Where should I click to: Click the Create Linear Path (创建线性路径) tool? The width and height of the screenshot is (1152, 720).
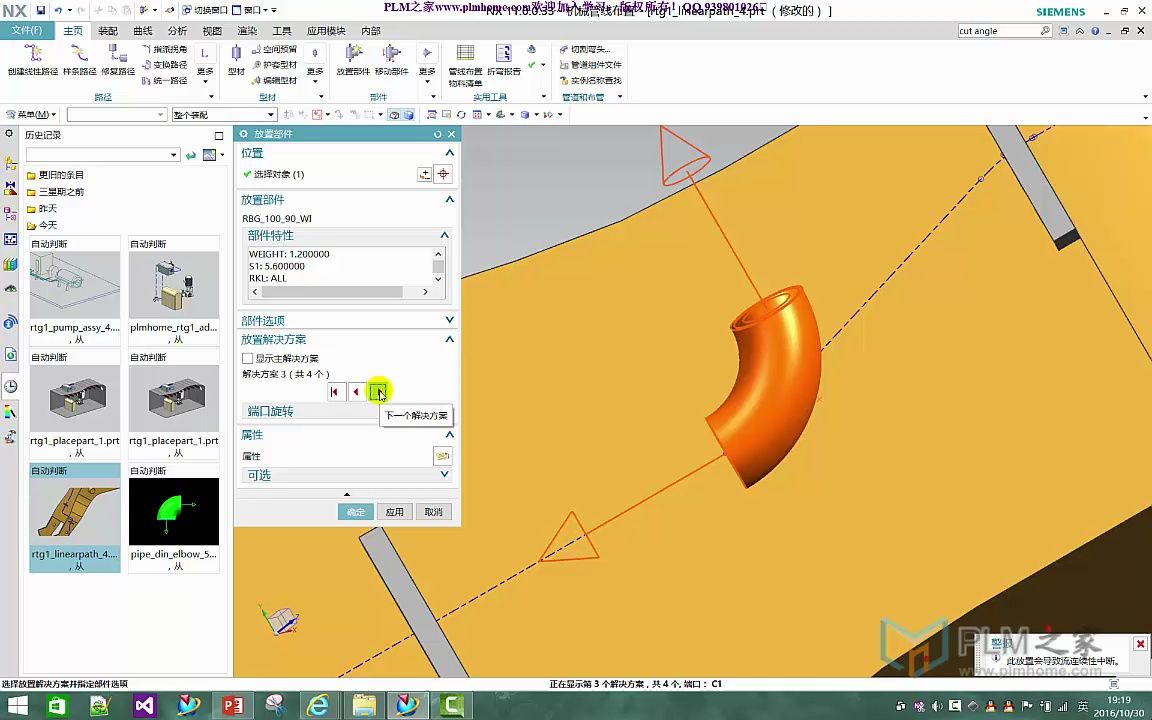coord(32,60)
